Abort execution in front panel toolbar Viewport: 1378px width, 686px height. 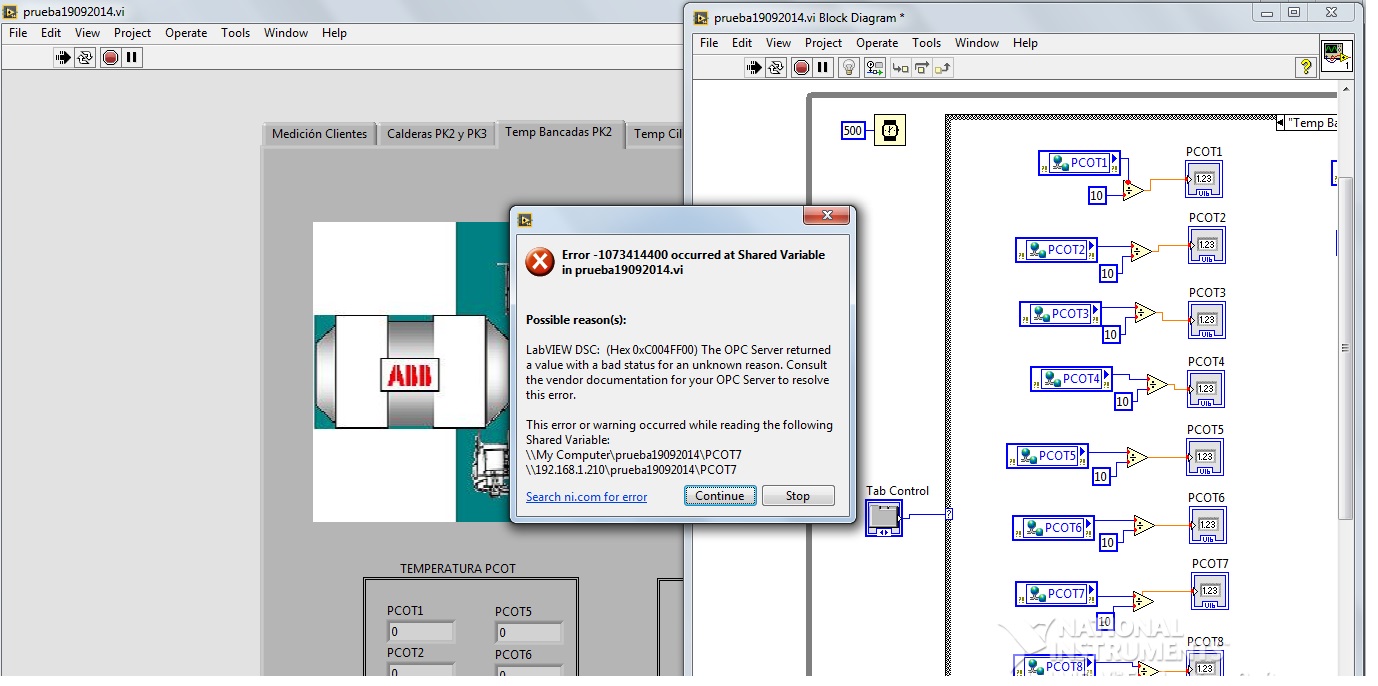pyautogui.click(x=110, y=57)
